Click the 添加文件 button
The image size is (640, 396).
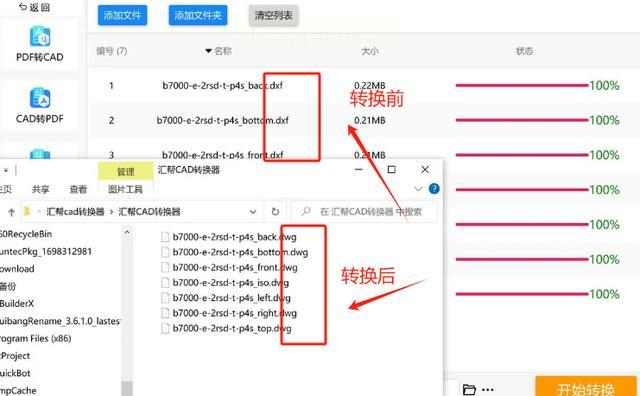pos(122,16)
